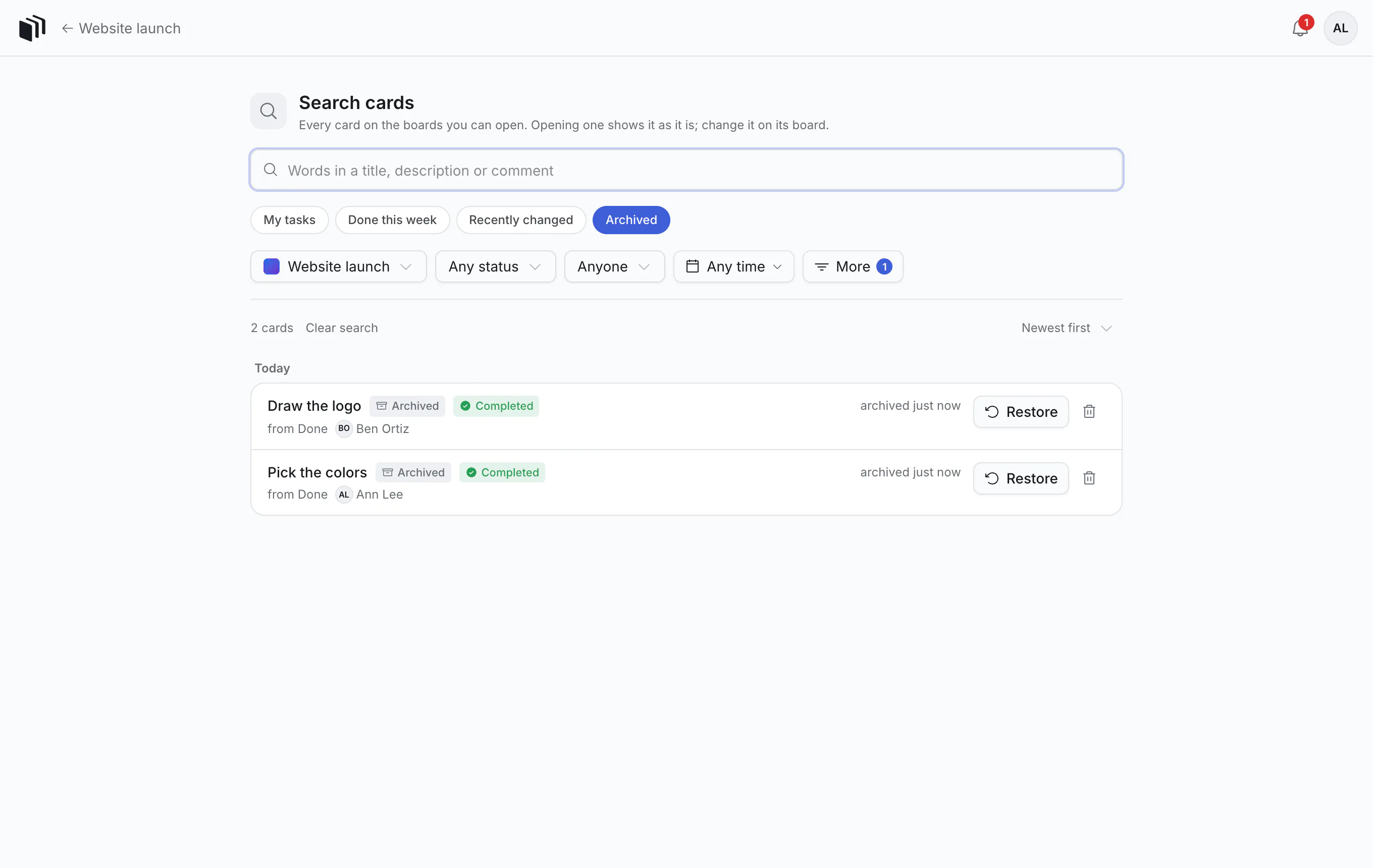This screenshot has width=1373, height=868.
Task: Click archived just now on Draw the logo
Action: tap(910, 405)
